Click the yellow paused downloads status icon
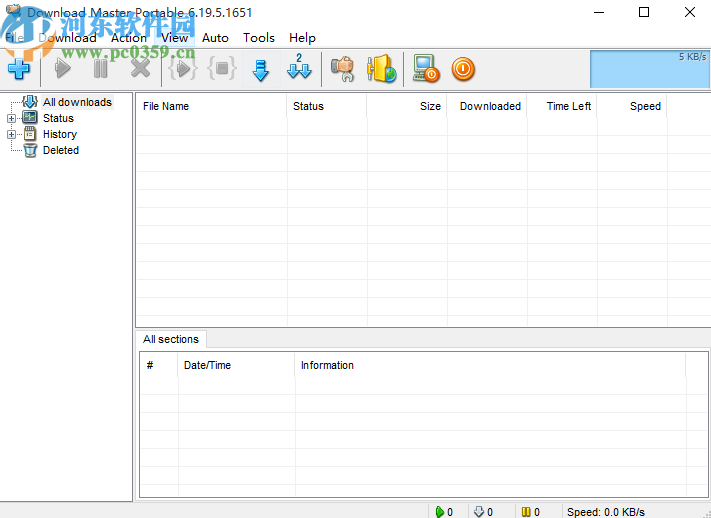Viewport: 711px width, 518px height. pyautogui.click(x=526, y=512)
